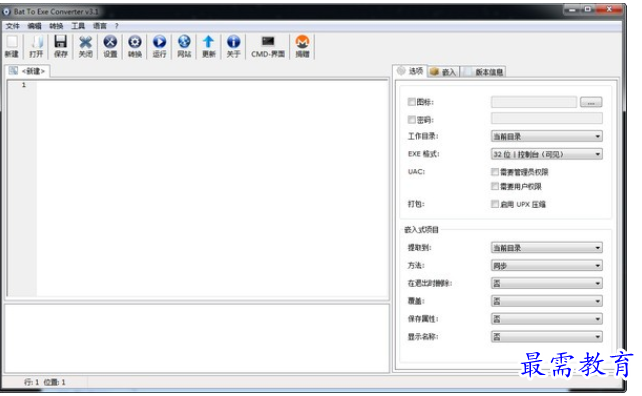642x396 pixels.
Task: Click the 打包: label
Action: (x=416, y=204)
